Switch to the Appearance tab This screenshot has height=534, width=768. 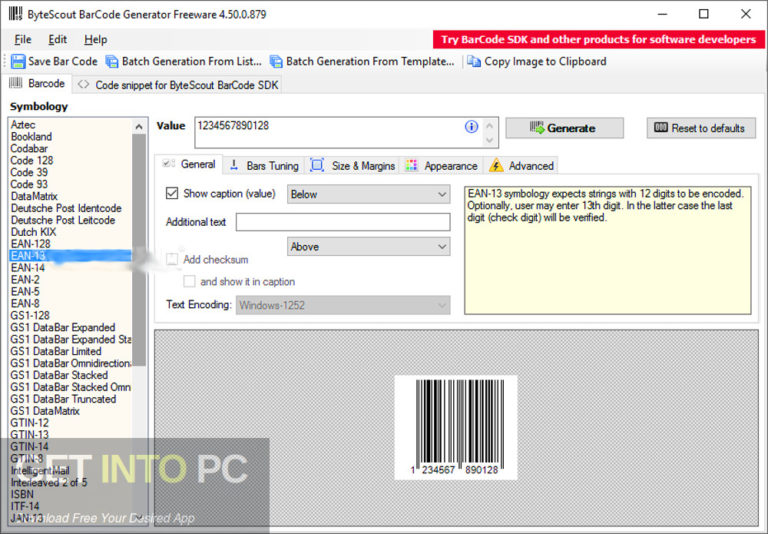(442, 166)
